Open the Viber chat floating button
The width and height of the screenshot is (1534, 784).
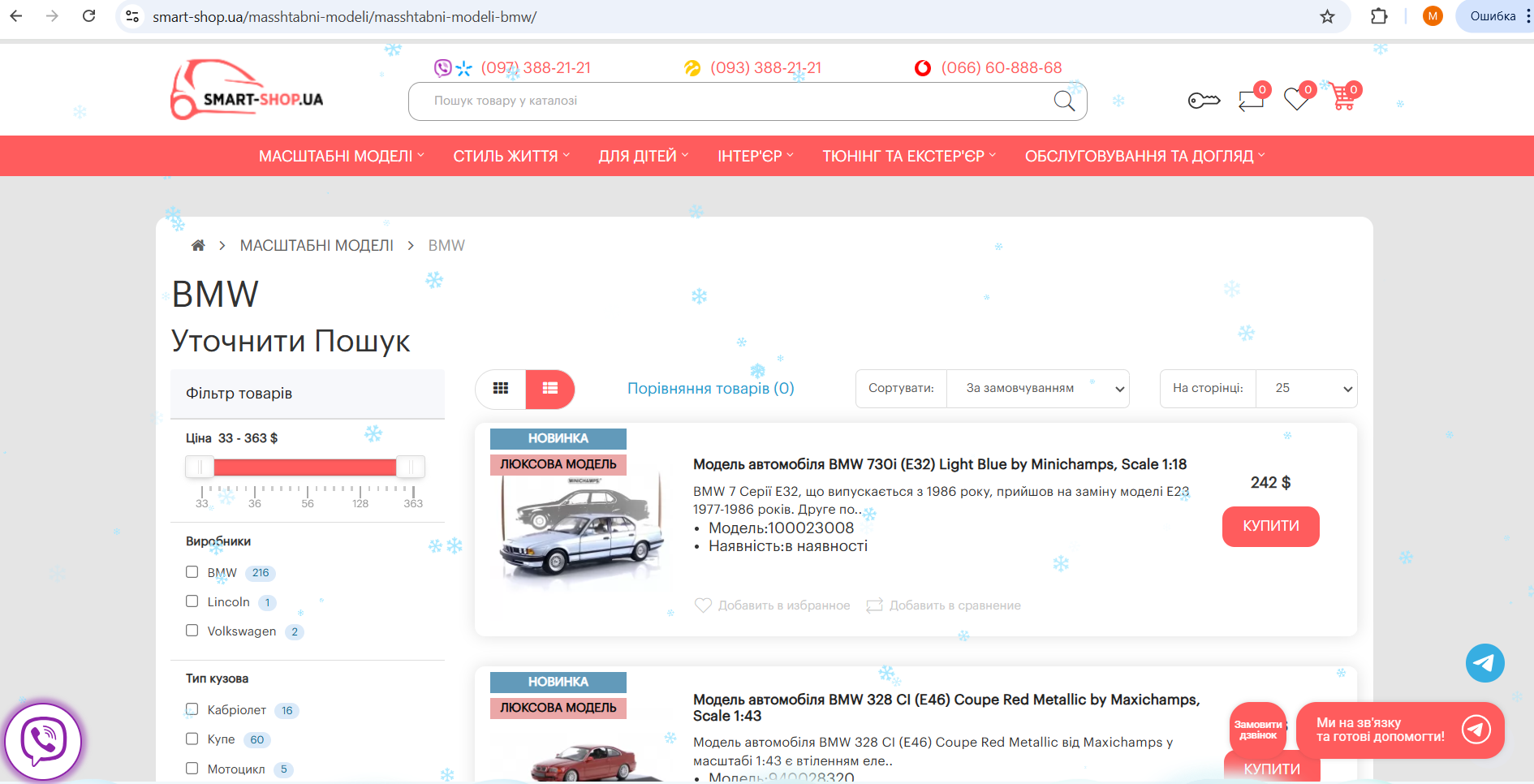(x=43, y=741)
